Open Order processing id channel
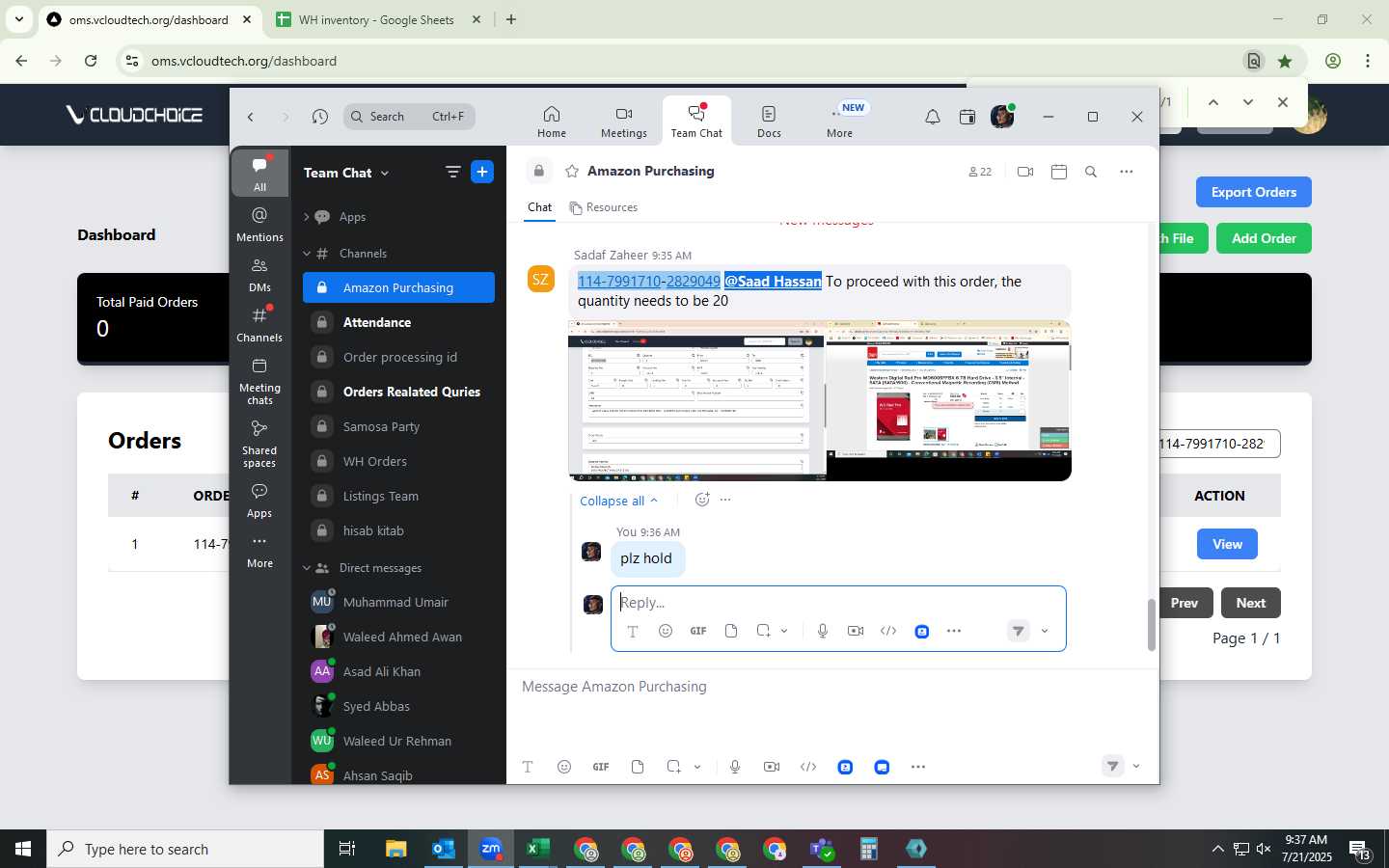This screenshot has width=1389, height=868. (398, 357)
